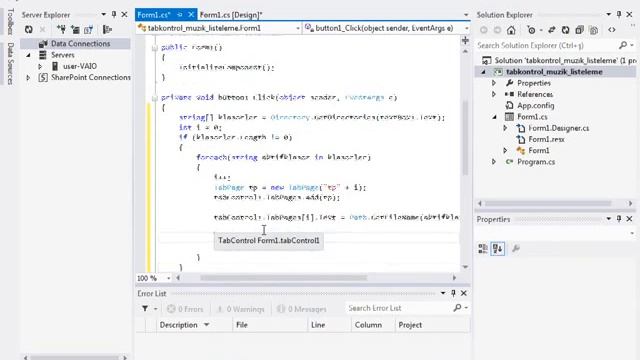Open the Toolbox side tab

[11, 21]
